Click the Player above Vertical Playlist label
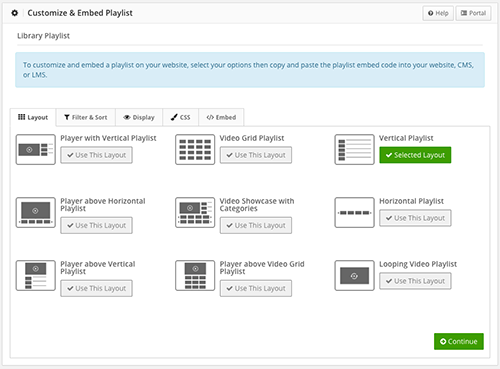Image resolution: width=500 pixels, height=369 pixels. [98, 268]
